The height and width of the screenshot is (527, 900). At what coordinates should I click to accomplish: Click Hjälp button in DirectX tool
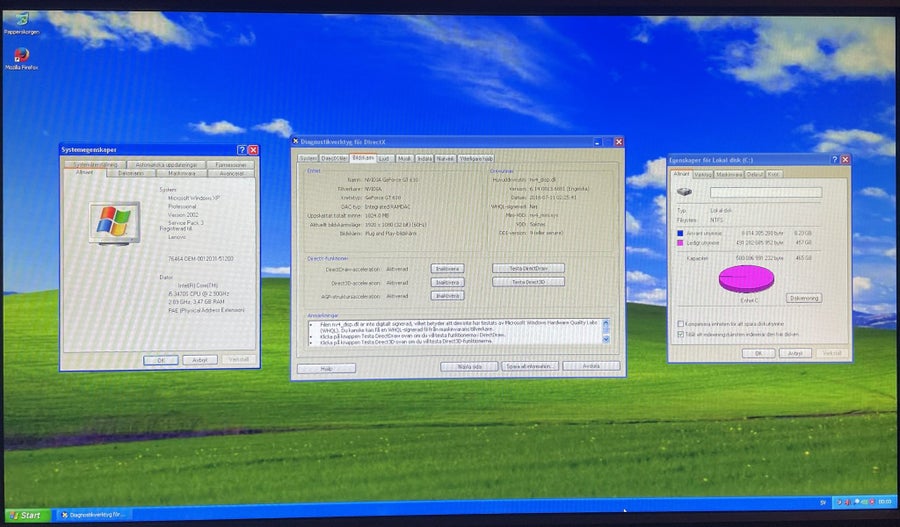(x=326, y=369)
